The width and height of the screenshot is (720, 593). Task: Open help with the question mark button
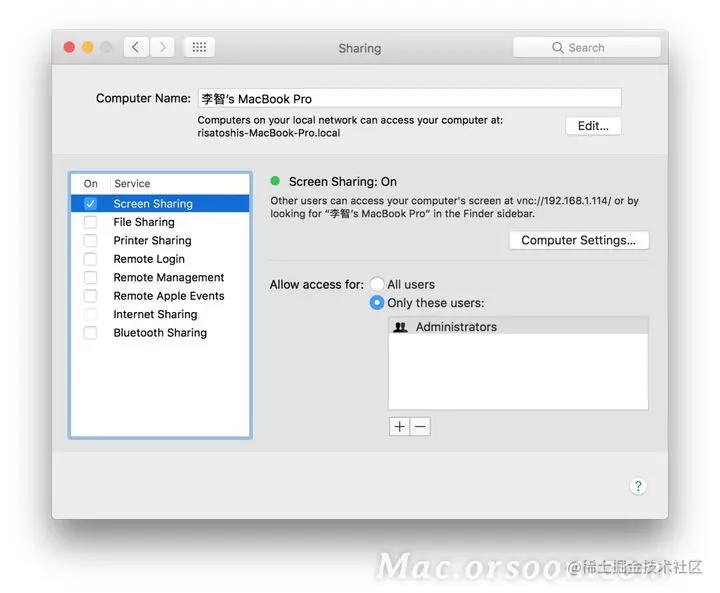tap(638, 486)
